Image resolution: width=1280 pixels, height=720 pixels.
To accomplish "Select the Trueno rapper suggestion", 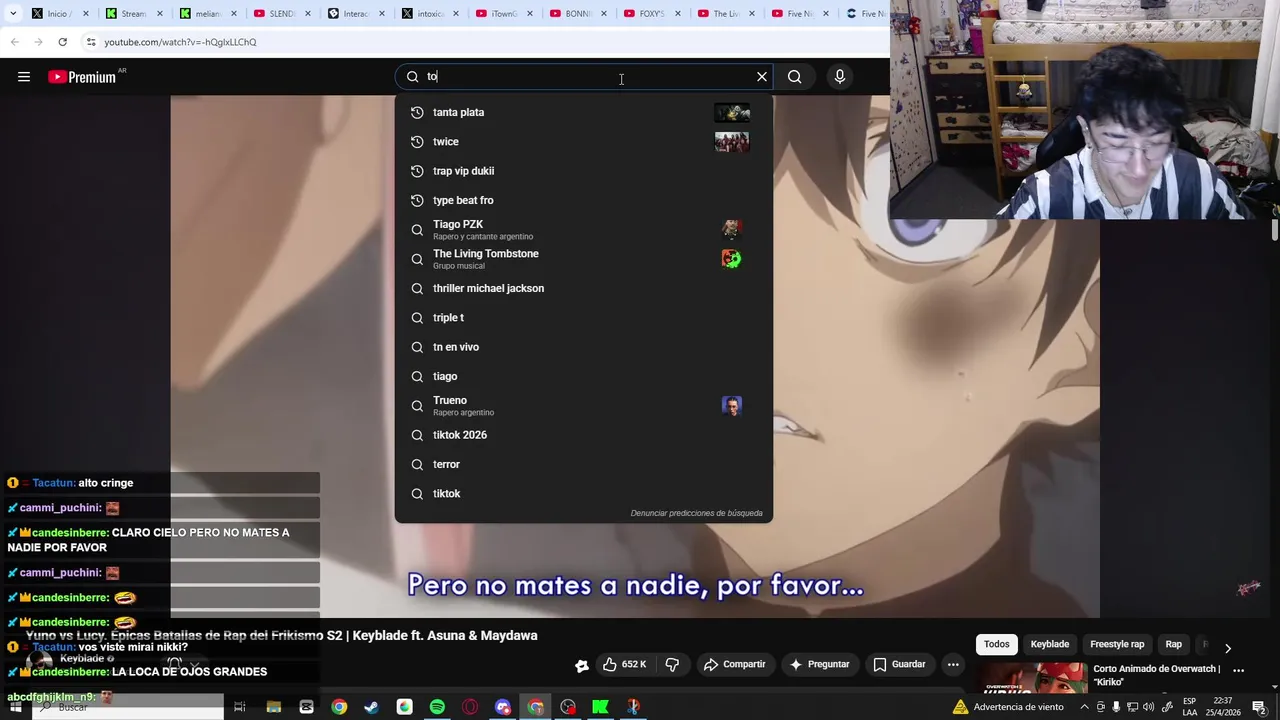I will [x=583, y=405].
